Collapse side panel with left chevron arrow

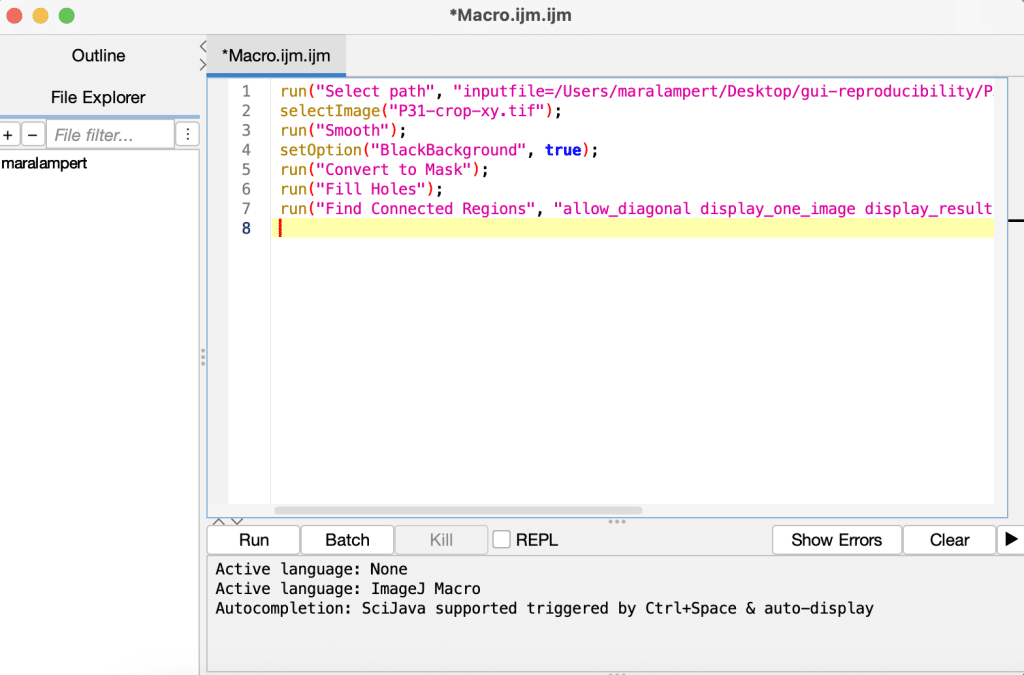pyautogui.click(x=203, y=46)
